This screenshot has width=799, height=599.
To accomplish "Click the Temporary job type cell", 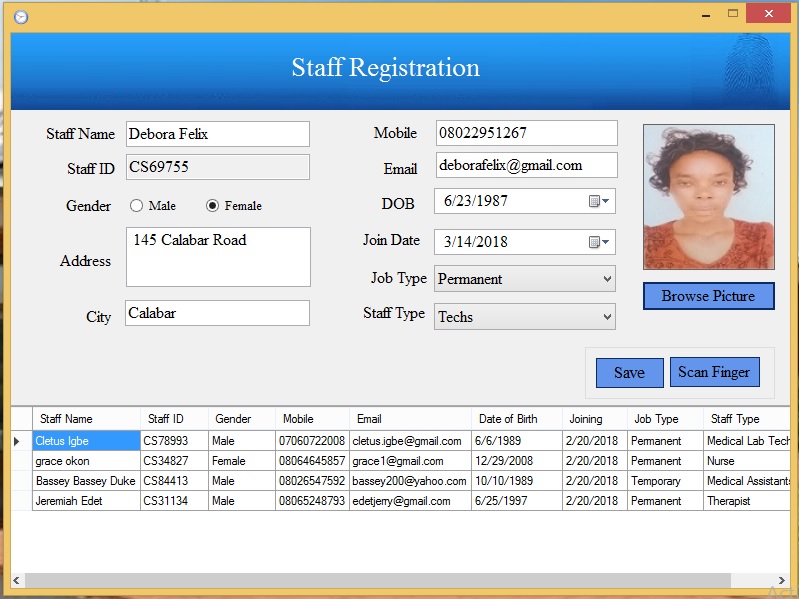I will click(x=665, y=481).
